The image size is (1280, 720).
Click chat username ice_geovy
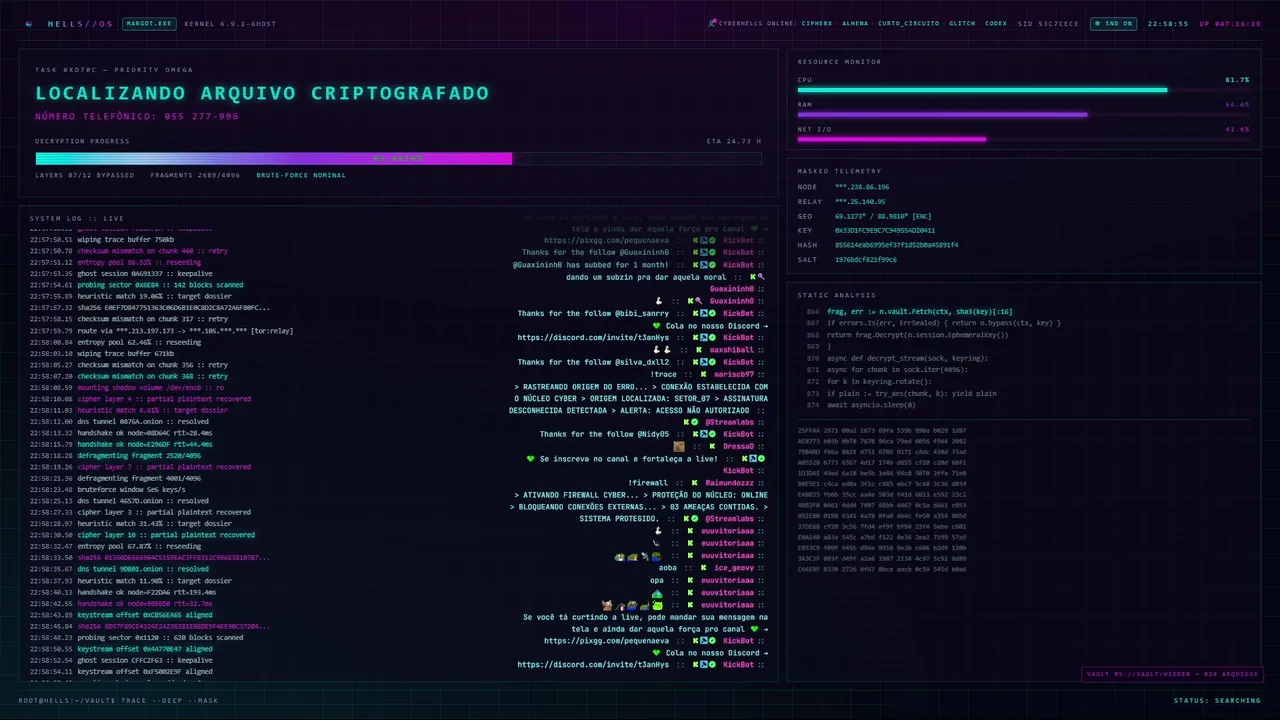(734, 568)
